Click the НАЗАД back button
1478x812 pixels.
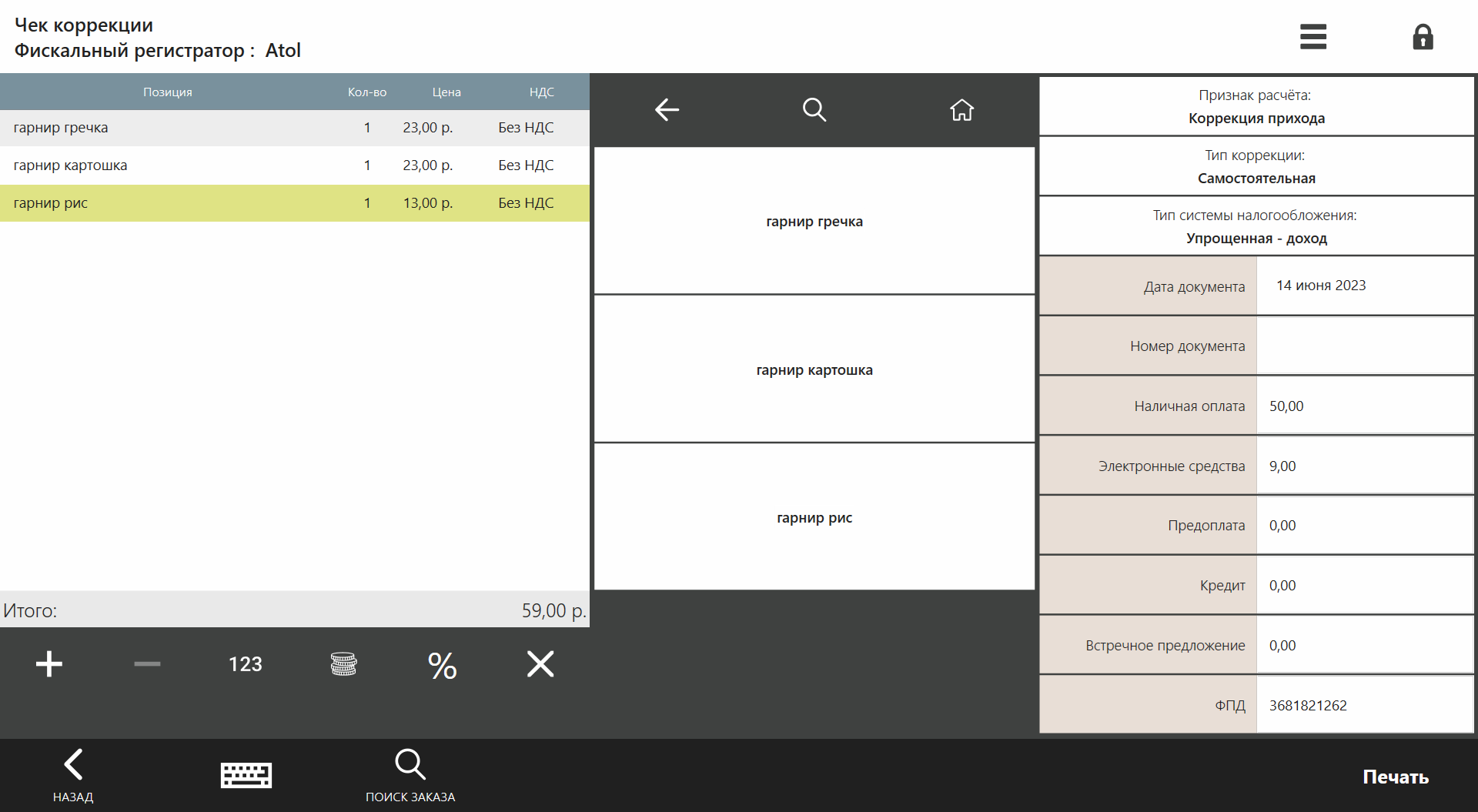pyautogui.click(x=73, y=776)
